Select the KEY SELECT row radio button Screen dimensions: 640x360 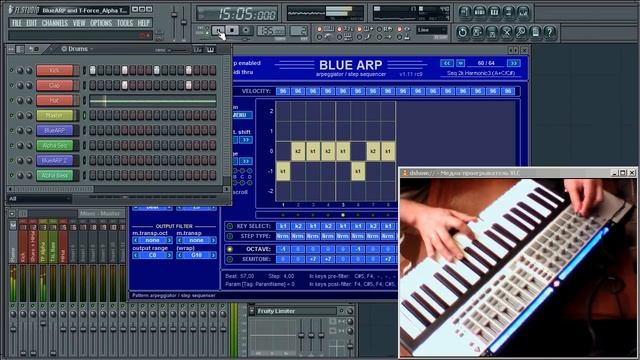tap(230, 226)
